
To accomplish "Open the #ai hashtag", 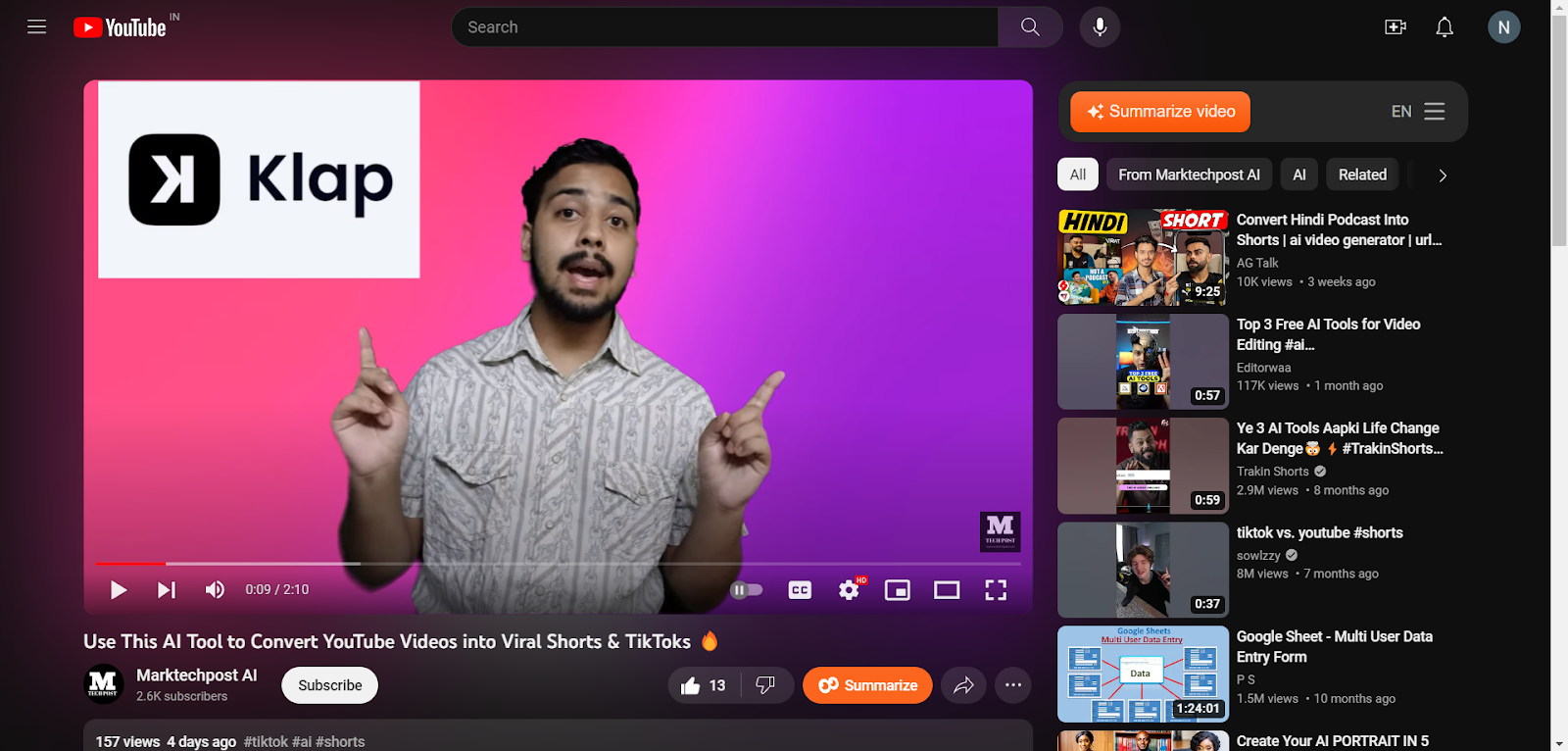I will pyautogui.click(x=302, y=742).
